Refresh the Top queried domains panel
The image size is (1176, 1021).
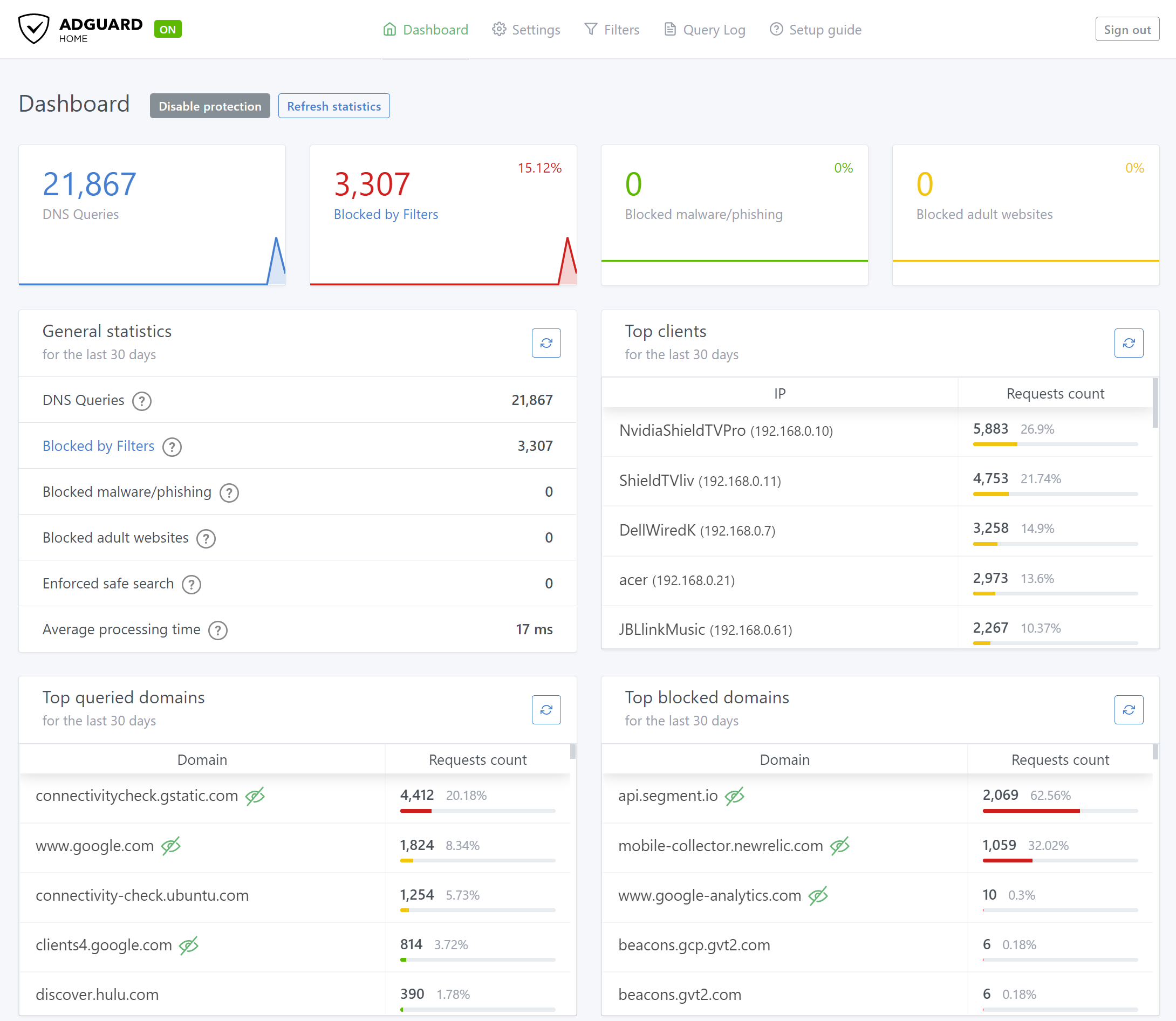[546, 709]
